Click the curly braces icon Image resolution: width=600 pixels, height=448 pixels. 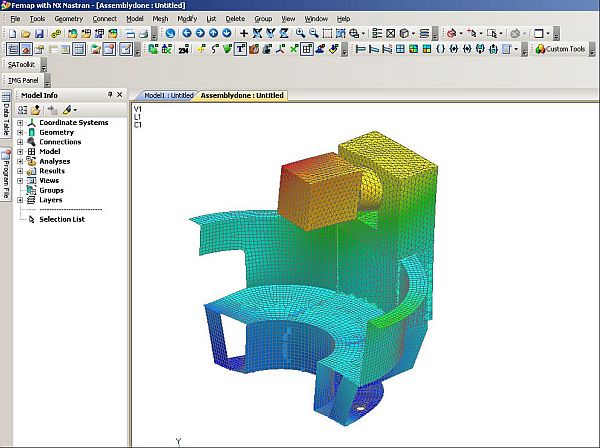click(x=440, y=49)
